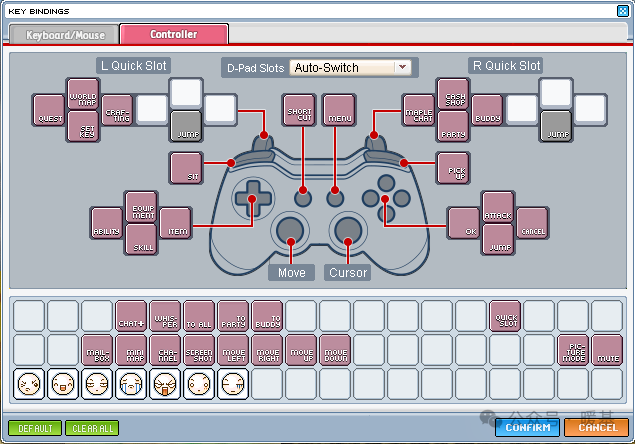Pick the To Party chat key
Screen dimensions: 635x444
(233, 316)
